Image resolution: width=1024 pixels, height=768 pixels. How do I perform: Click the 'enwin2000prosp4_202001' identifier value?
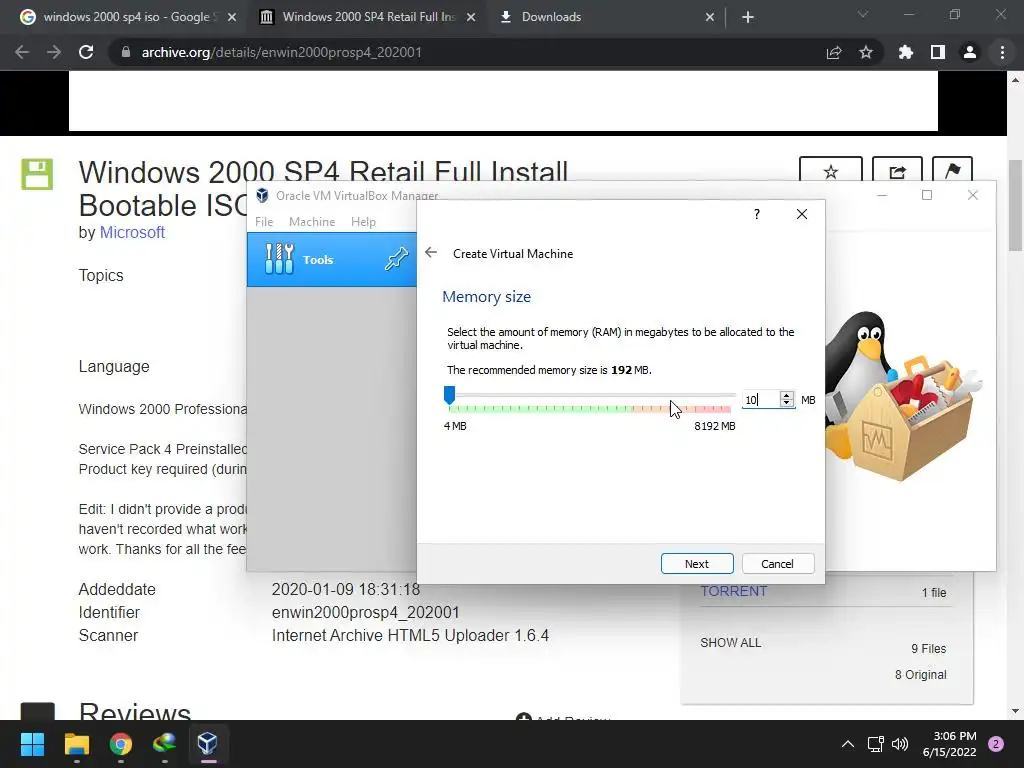[366, 613]
